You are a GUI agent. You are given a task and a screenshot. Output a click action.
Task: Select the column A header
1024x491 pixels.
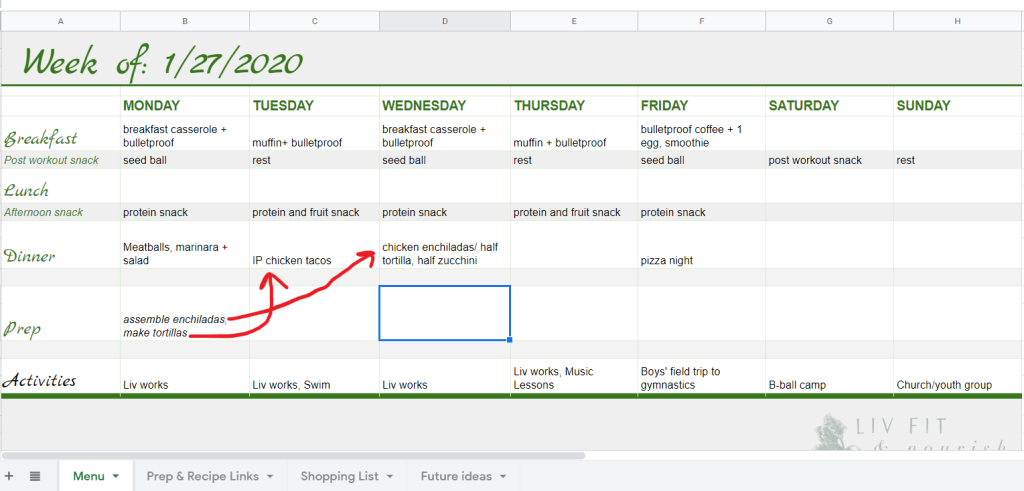point(61,21)
